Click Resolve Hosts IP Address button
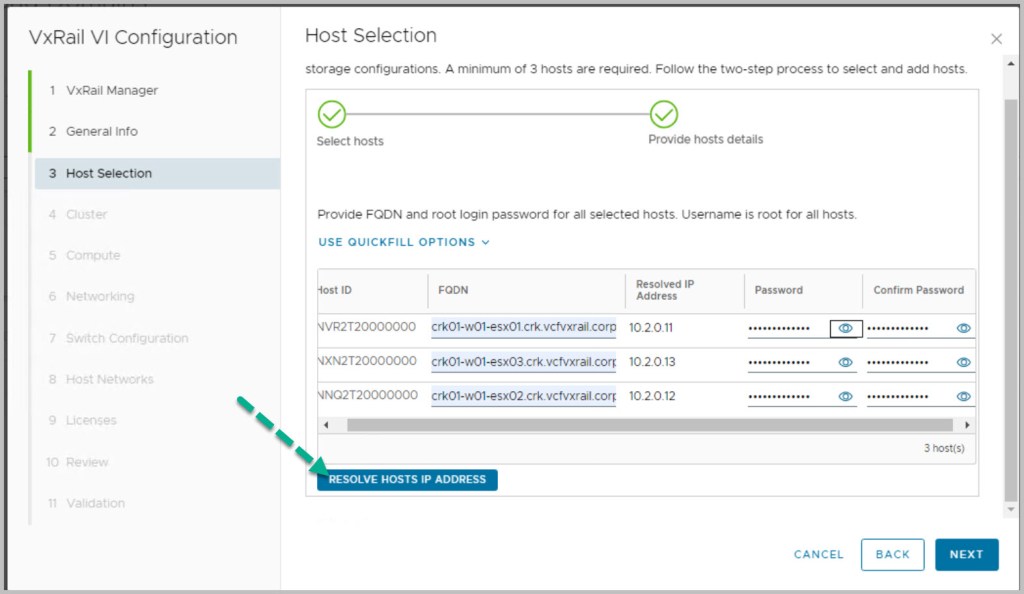The width and height of the screenshot is (1024, 594). tap(407, 480)
